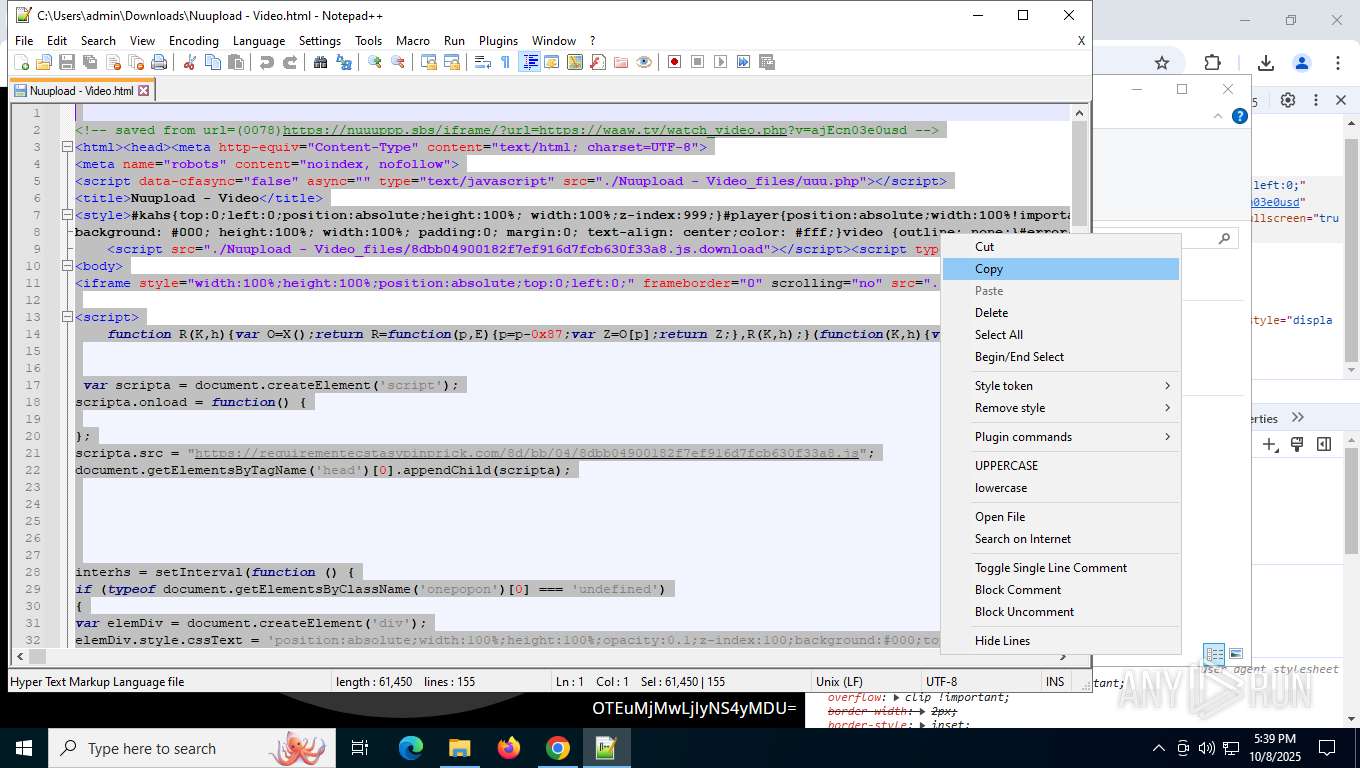Expand the Style token submenu

click(1061, 386)
